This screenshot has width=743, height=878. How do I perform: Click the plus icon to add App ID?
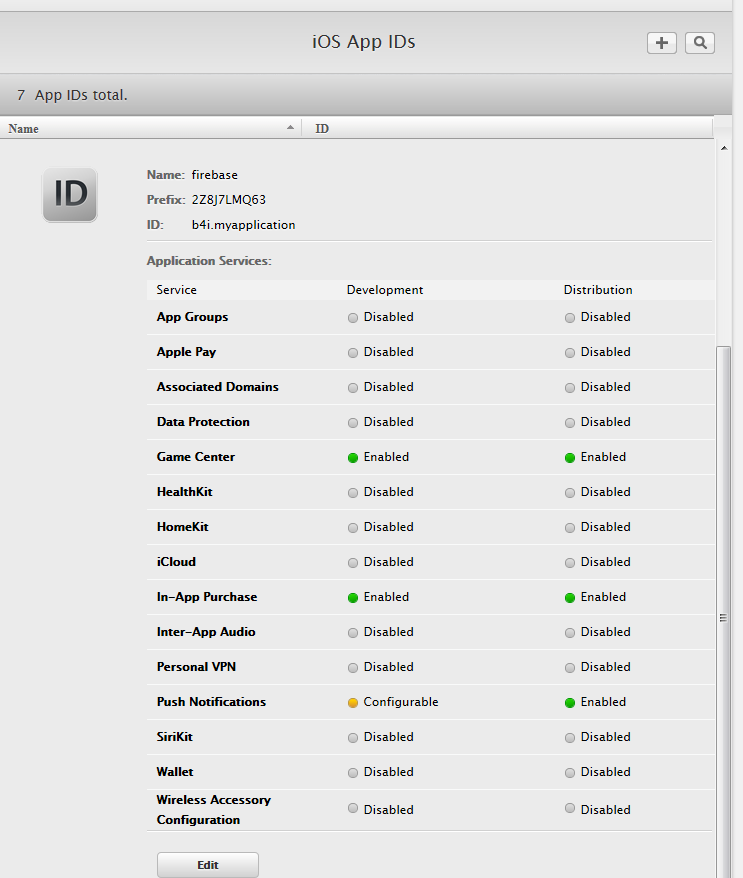[x=662, y=43]
